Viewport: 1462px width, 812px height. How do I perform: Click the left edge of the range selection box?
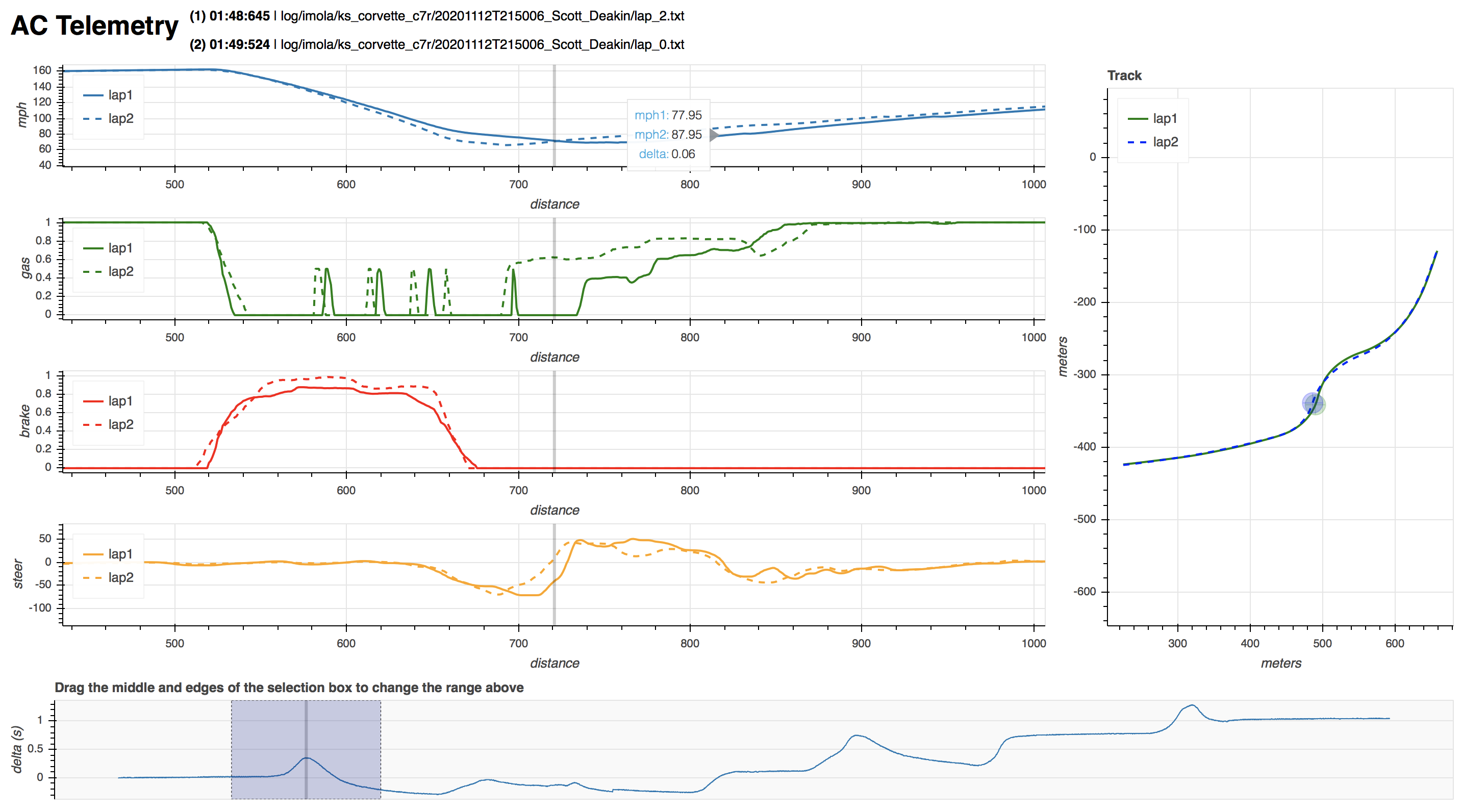pos(232,749)
